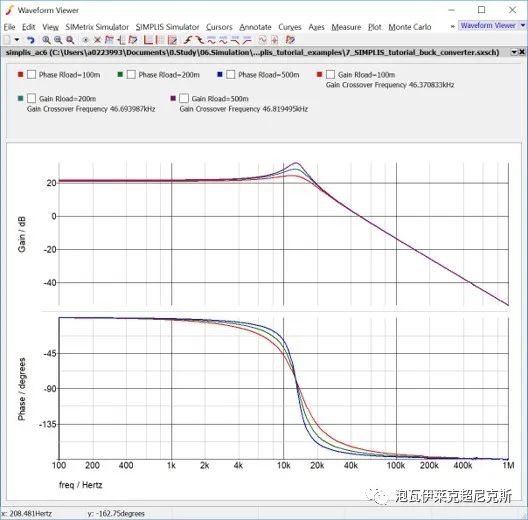Click the falling ramp measurement icon
This screenshot has height=520, width=528.
pos(235,40)
